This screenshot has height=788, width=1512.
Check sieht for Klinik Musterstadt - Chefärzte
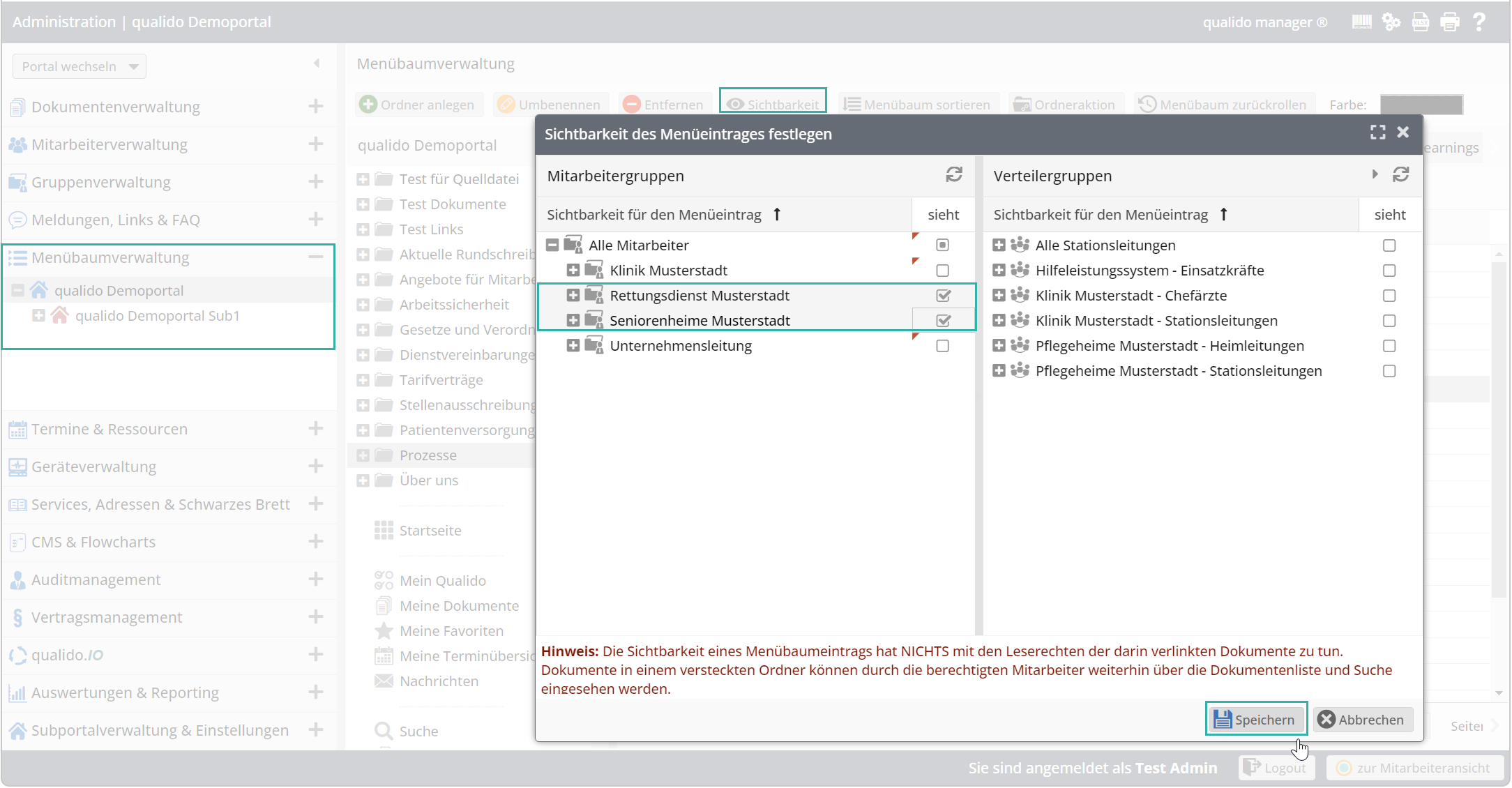1389,296
